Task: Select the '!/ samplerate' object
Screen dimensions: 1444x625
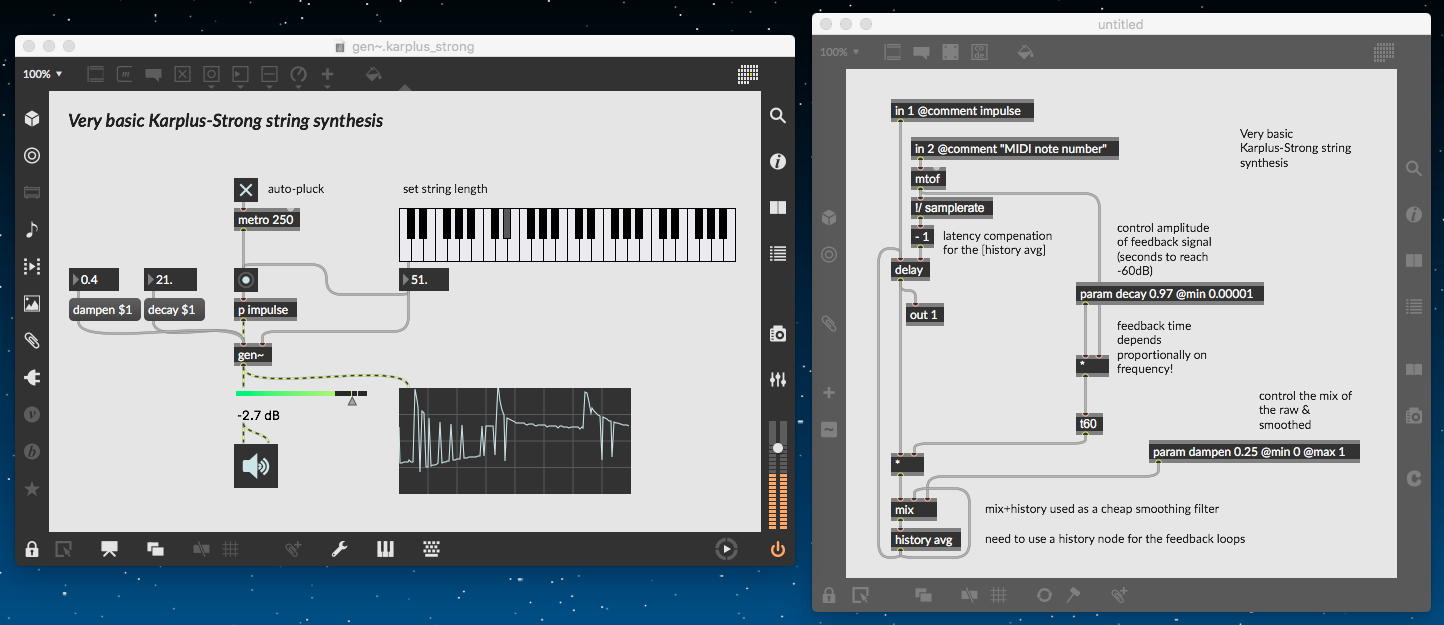Action: (951, 208)
